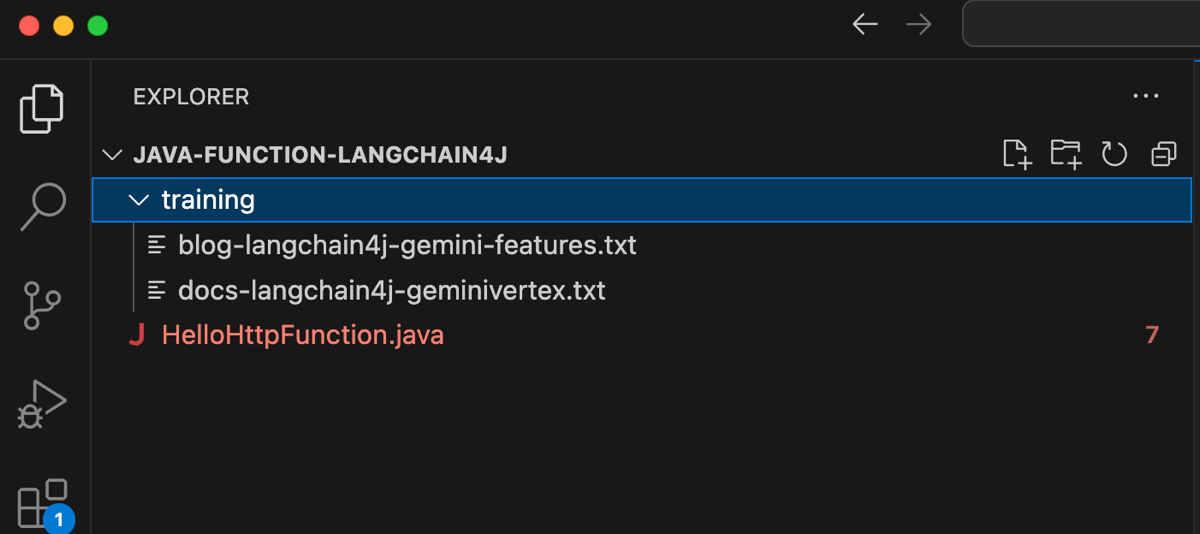
Task: Open docs-langchain4j-geminivertex.txt file
Action: click(391, 290)
